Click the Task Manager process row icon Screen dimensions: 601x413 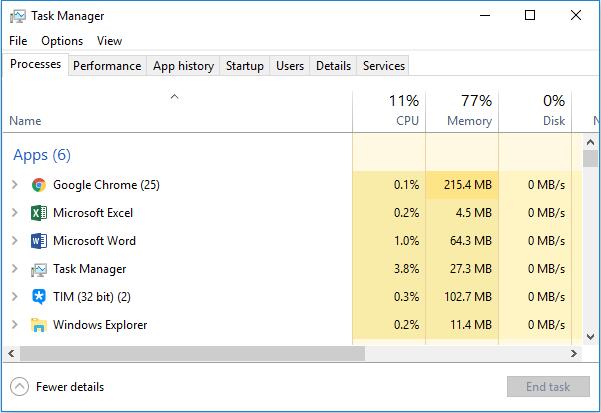[39, 269]
